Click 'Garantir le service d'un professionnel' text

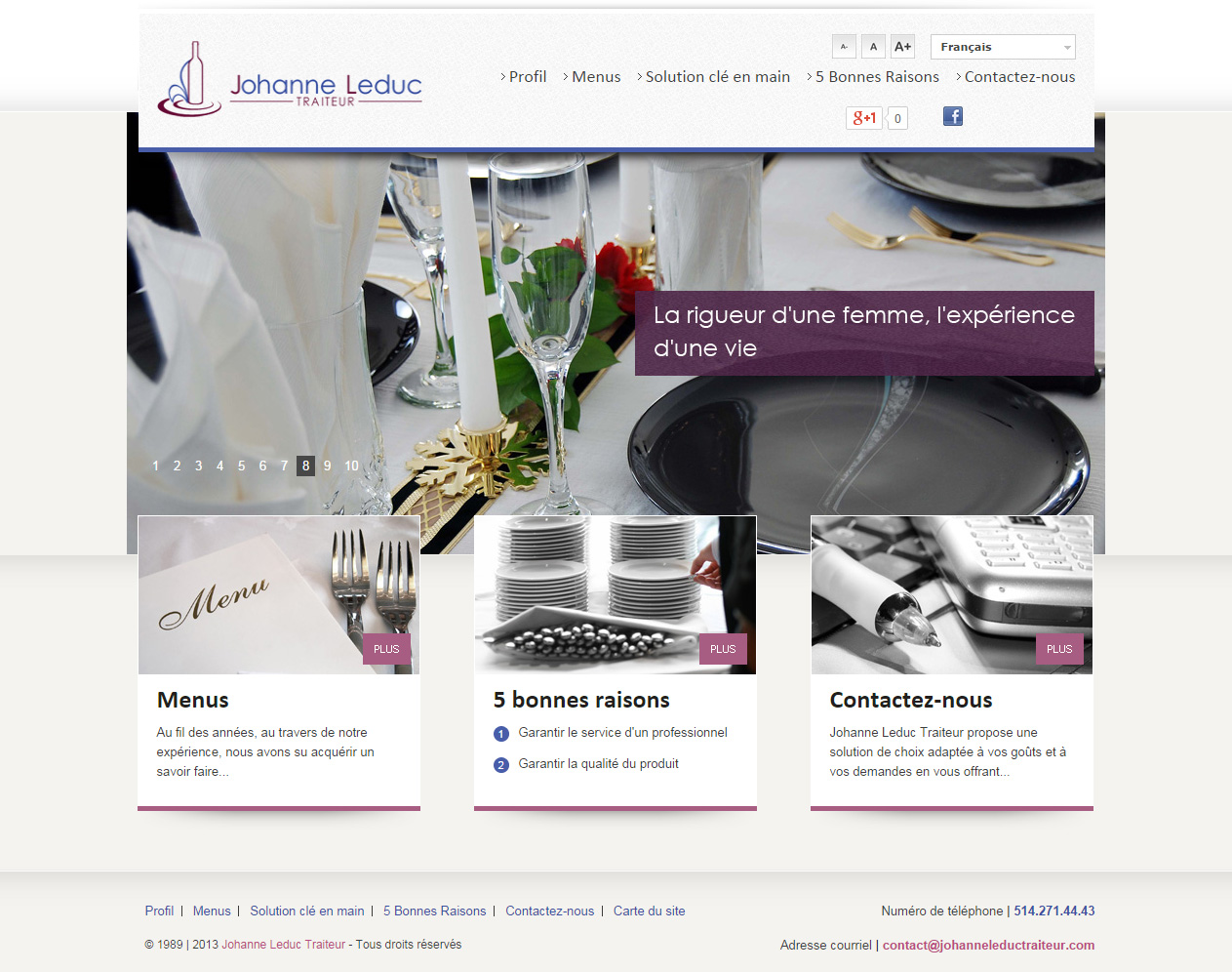(x=622, y=733)
